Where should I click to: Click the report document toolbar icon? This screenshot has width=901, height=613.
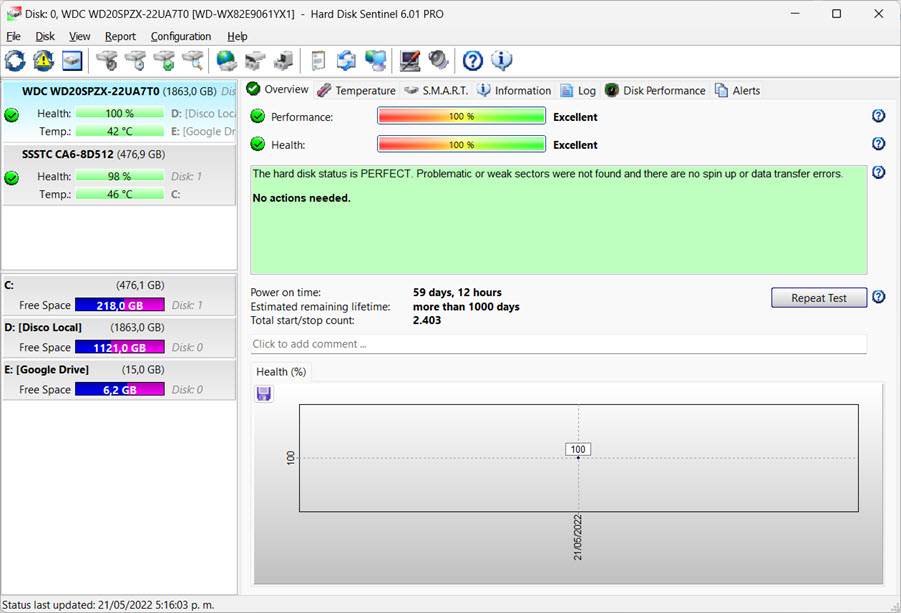318,60
